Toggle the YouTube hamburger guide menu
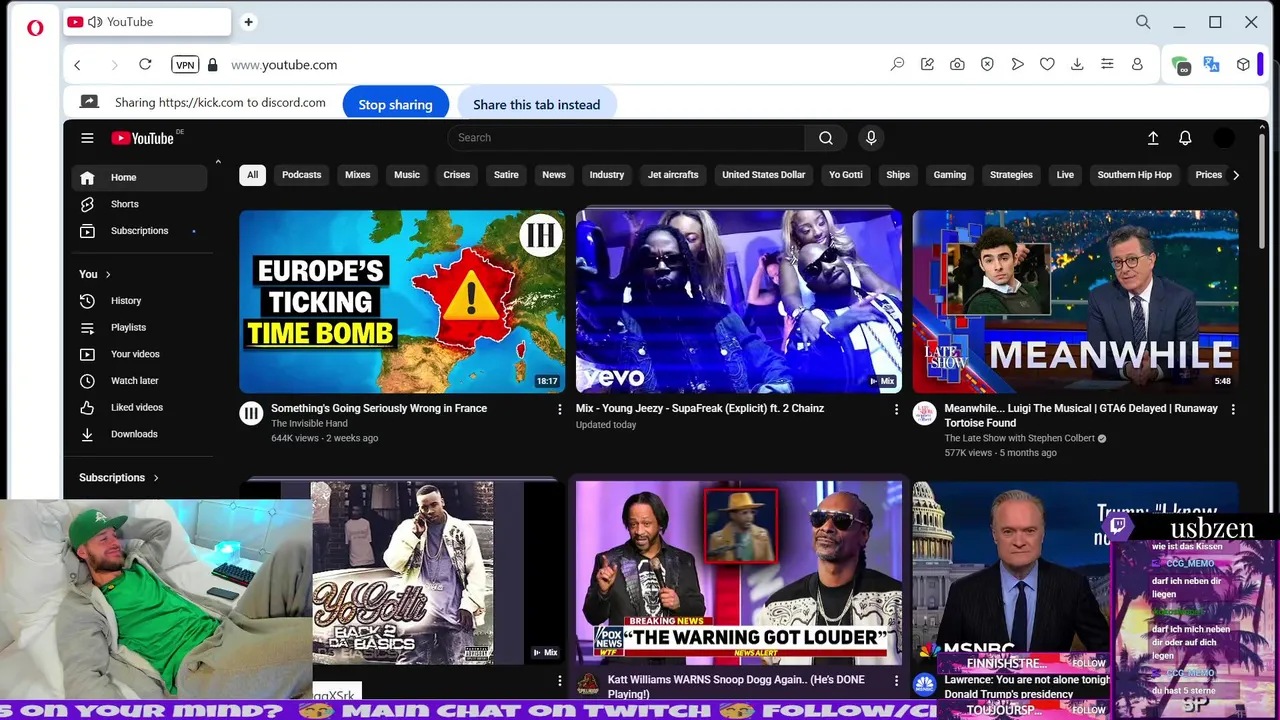The image size is (1280, 720). click(87, 138)
